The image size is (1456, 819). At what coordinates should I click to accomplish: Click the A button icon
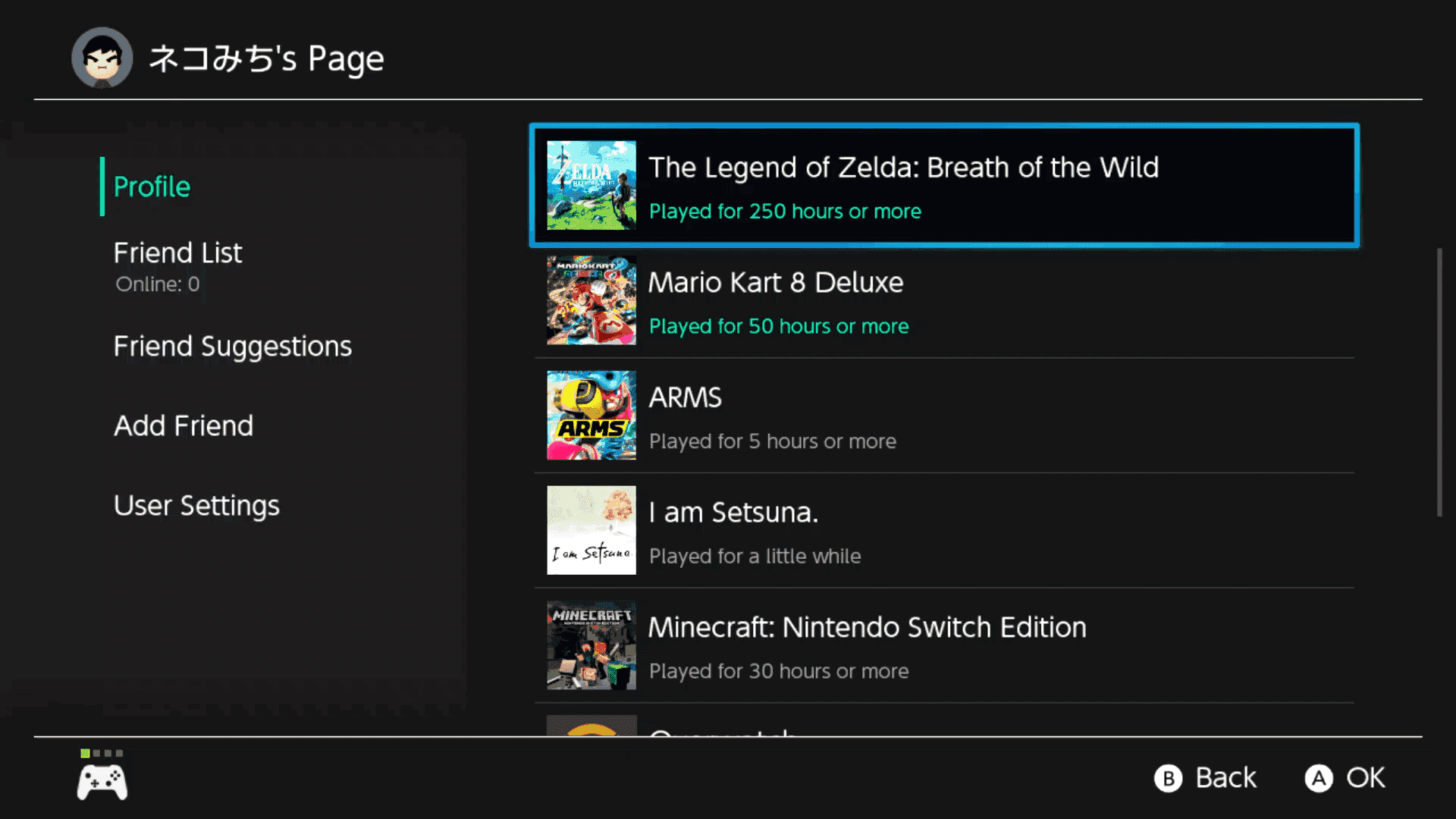point(1319,778)
